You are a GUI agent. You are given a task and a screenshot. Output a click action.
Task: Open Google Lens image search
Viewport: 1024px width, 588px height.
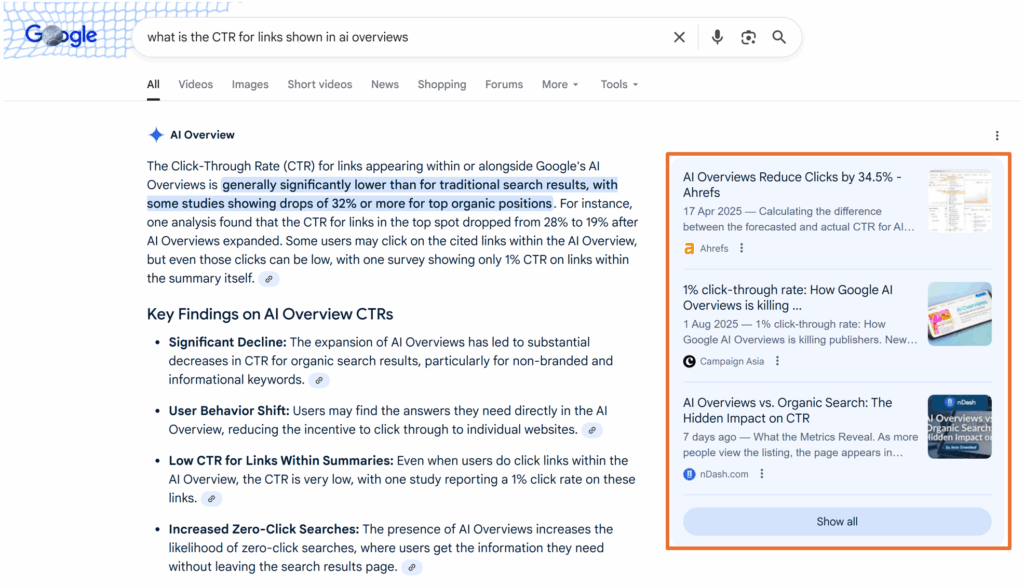coord(748,37)
